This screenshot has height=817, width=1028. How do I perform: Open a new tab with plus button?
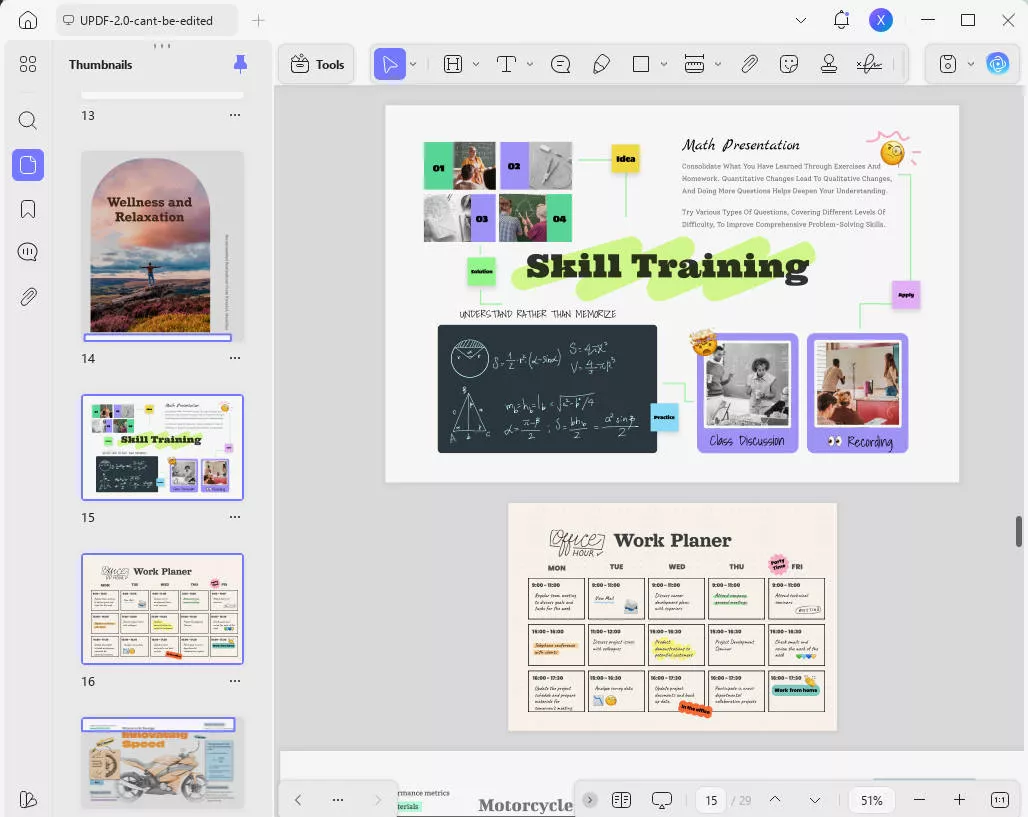pos(258,20)
